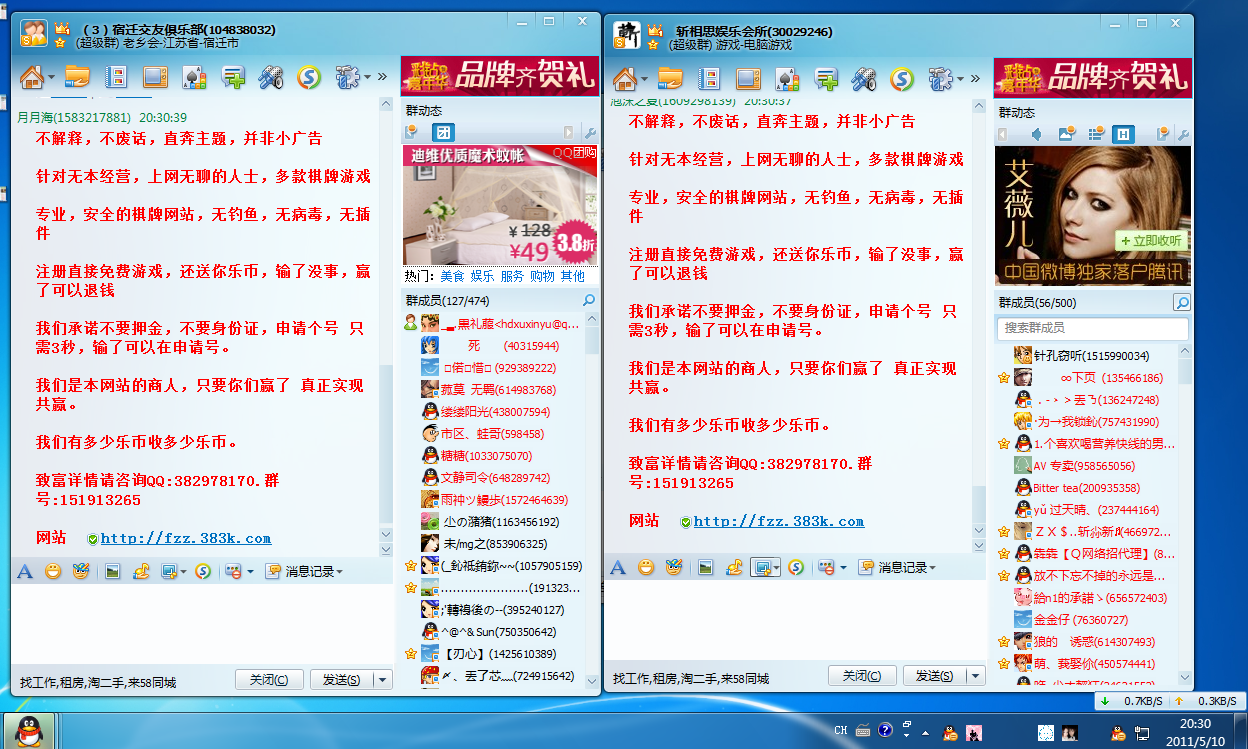Open music note icon in 宿迁交友俱乐部 input bar
1248x749 pixels.
point(142,571)
